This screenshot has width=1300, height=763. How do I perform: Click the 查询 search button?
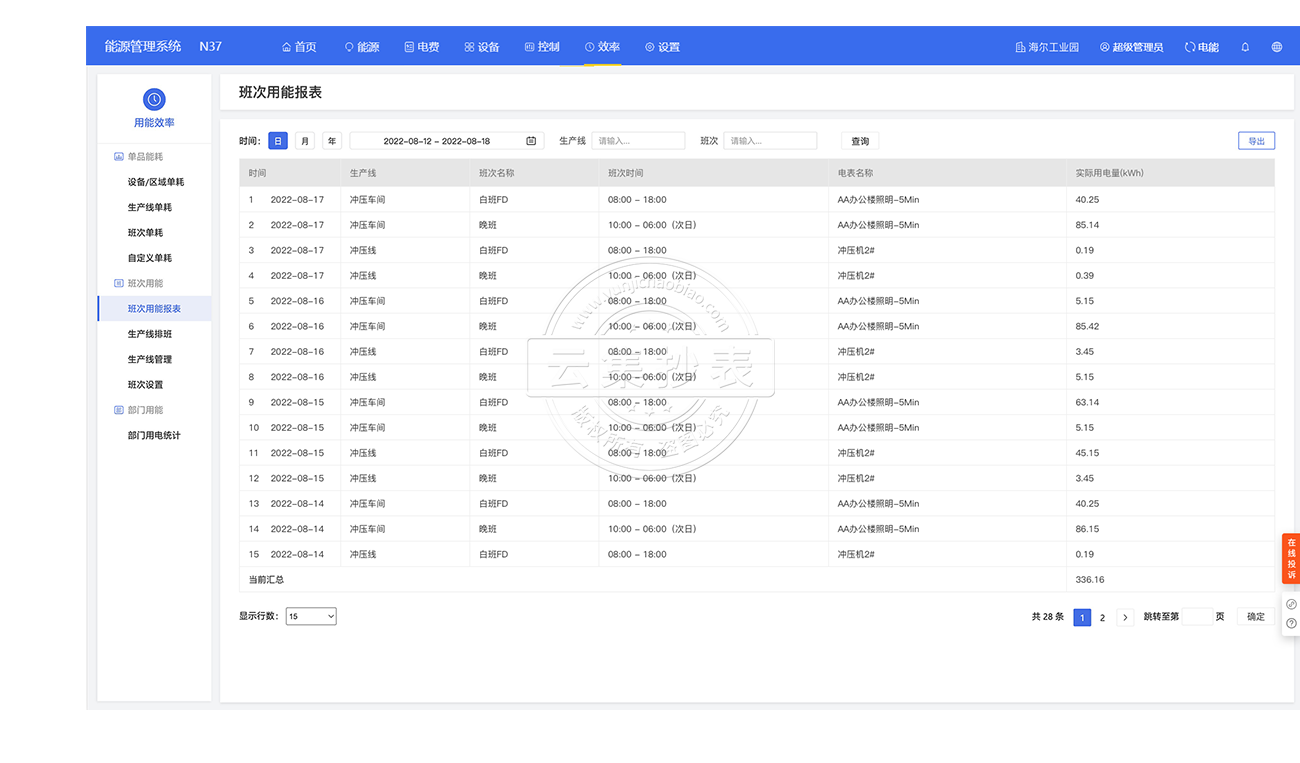coord(860,141)
